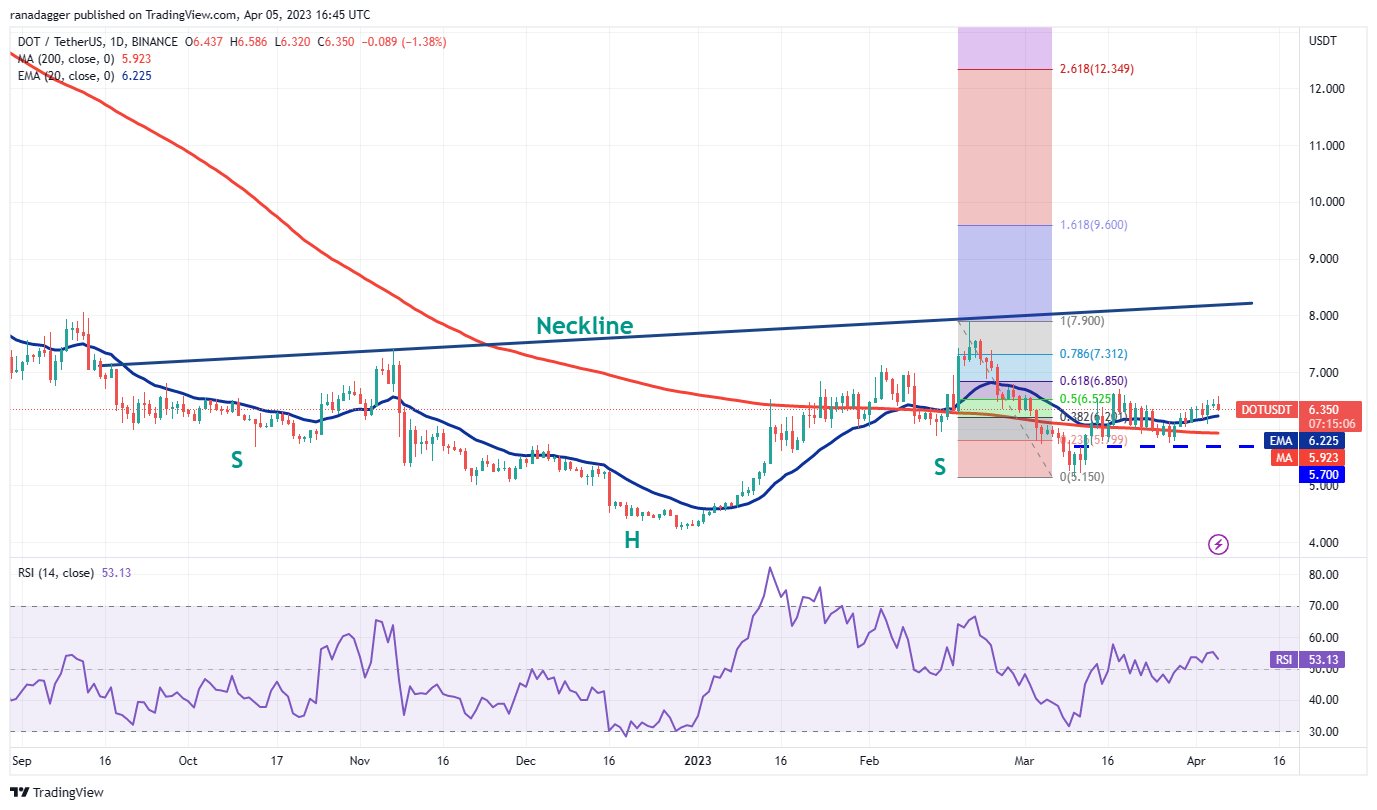Click the TradingView logo in the bottom-left corner

[x=57, y=791]
